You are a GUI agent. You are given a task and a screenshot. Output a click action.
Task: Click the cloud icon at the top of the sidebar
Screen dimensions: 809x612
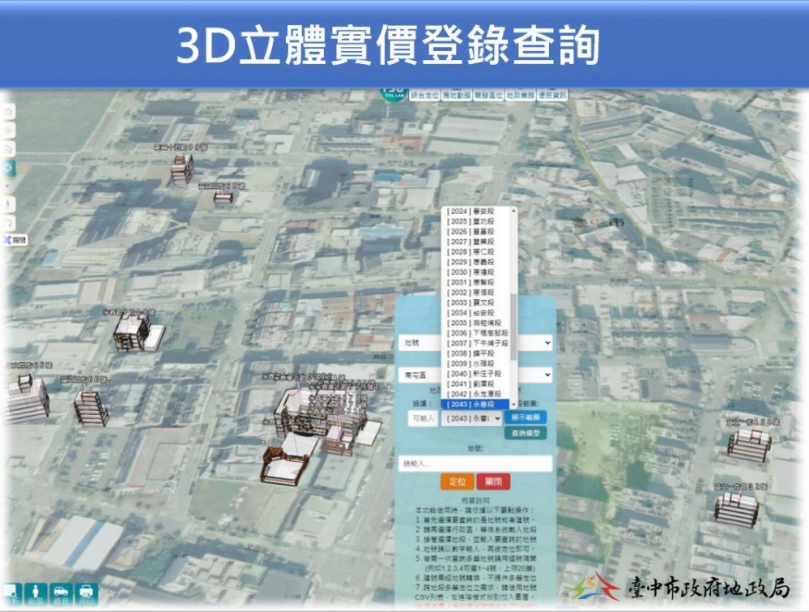pyautogui.click(x=10, y=110)
